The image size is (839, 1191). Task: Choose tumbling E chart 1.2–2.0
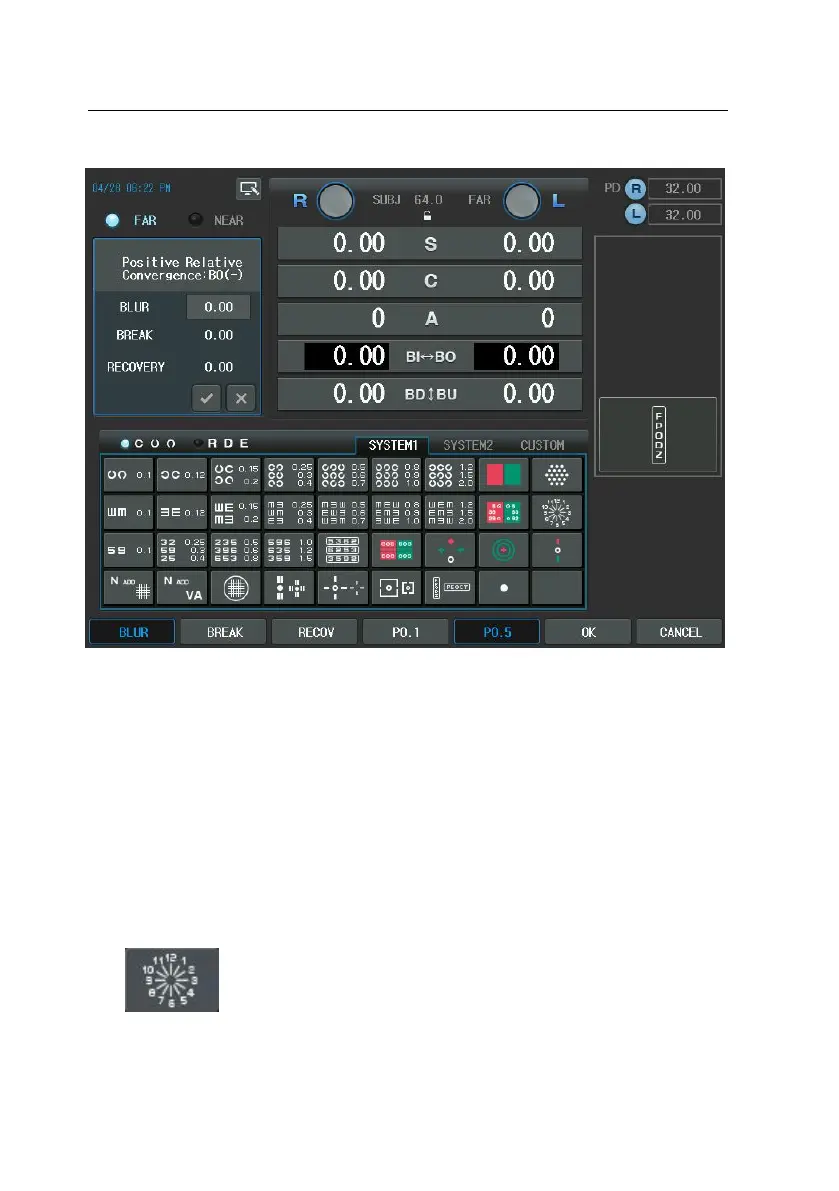pos(450,512)
